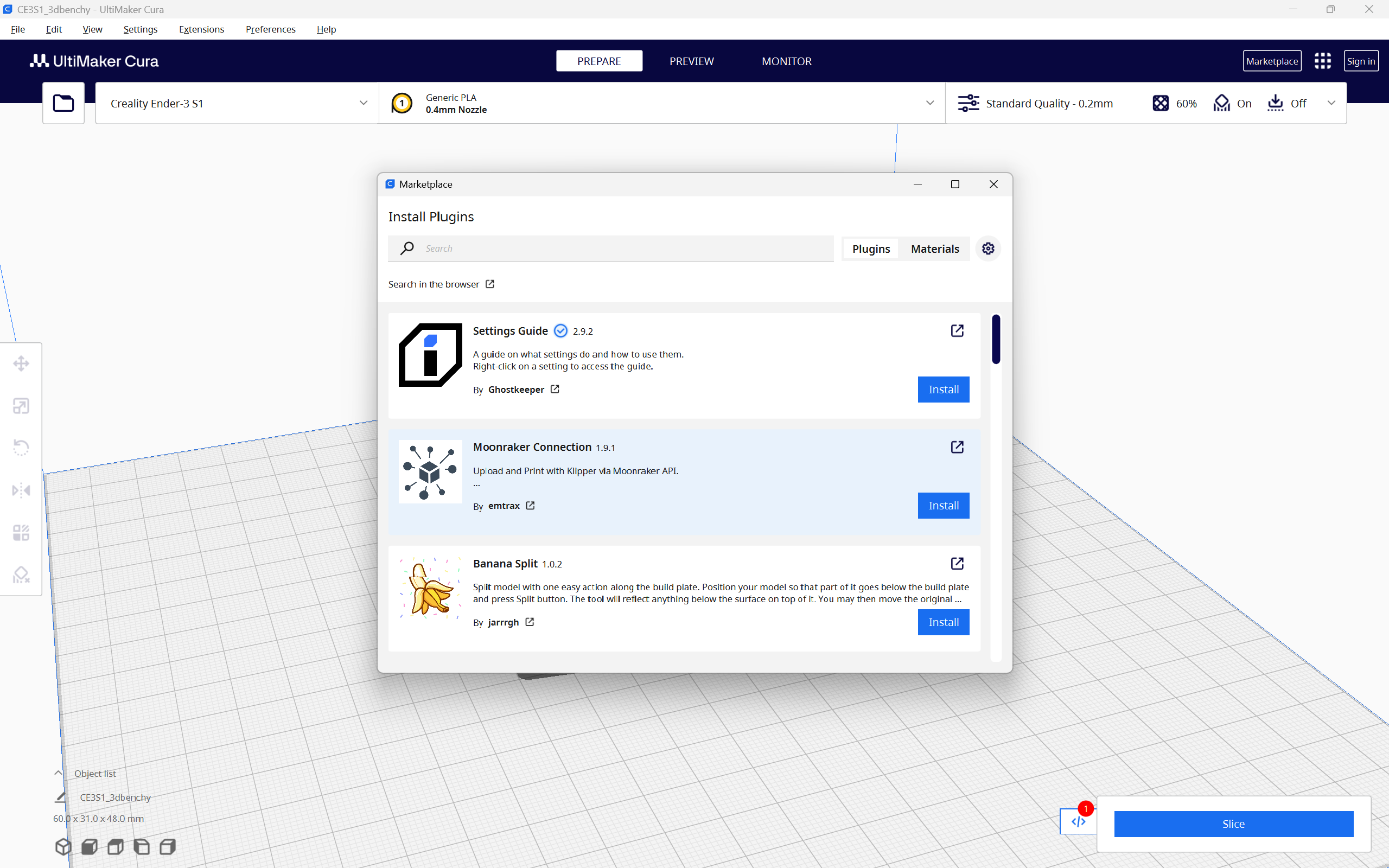Click the Ghostkeeper author name
Viewport: 1389px width, 868px height.
click(516, 389)
